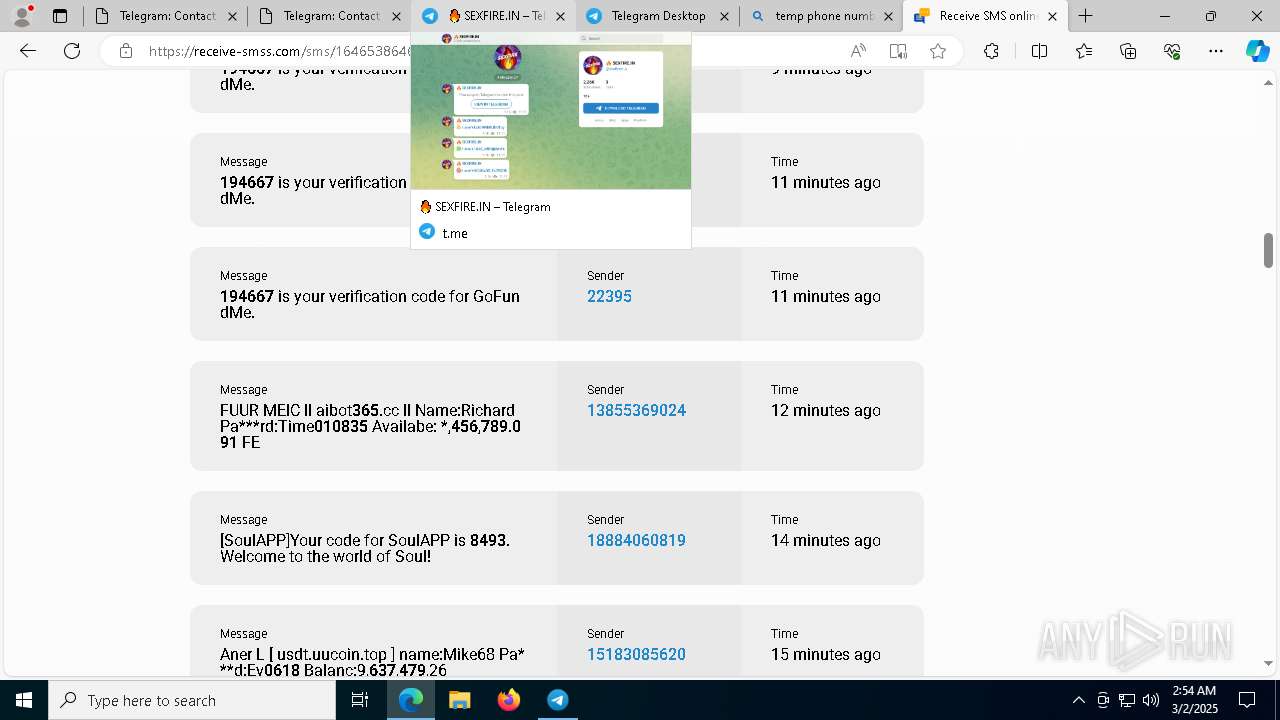Screen dimensions: 1280x720
Task: Switch to Telegram Desktop tab
Action: point(658,16)
